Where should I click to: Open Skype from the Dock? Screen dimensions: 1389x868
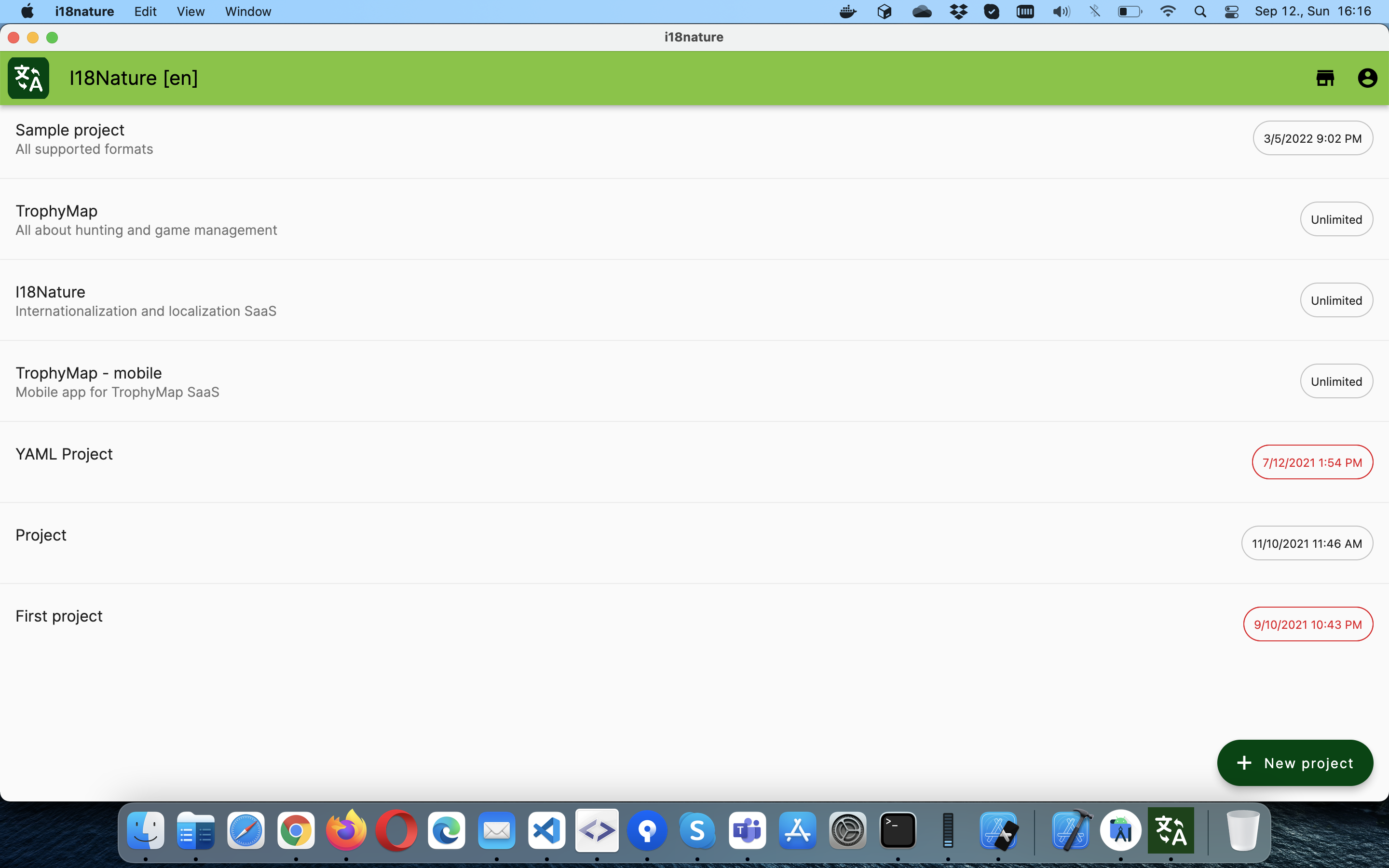[697, 830]
